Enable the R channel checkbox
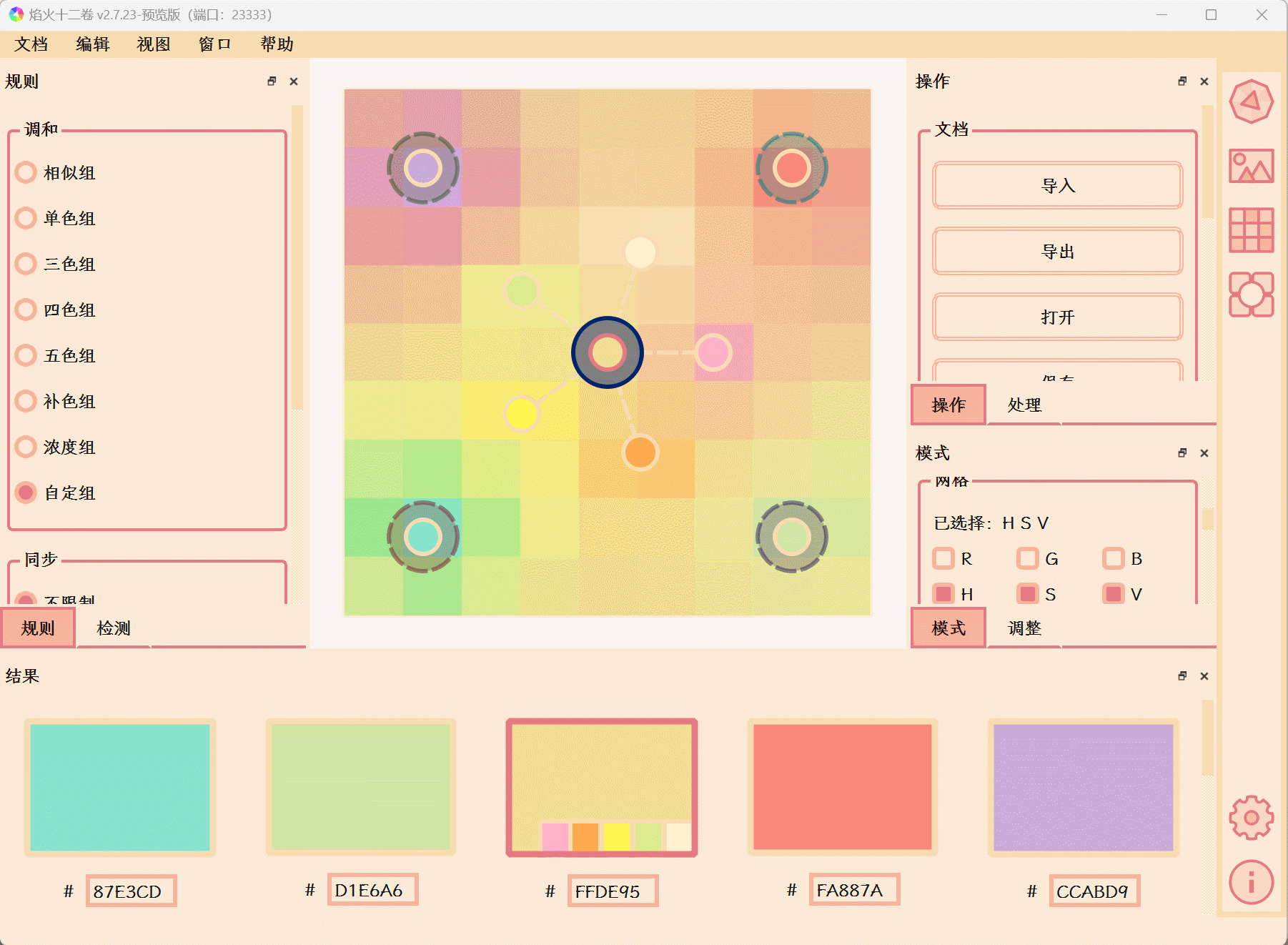Screen dimensions: 1288x945 click(x=943, y=558)
